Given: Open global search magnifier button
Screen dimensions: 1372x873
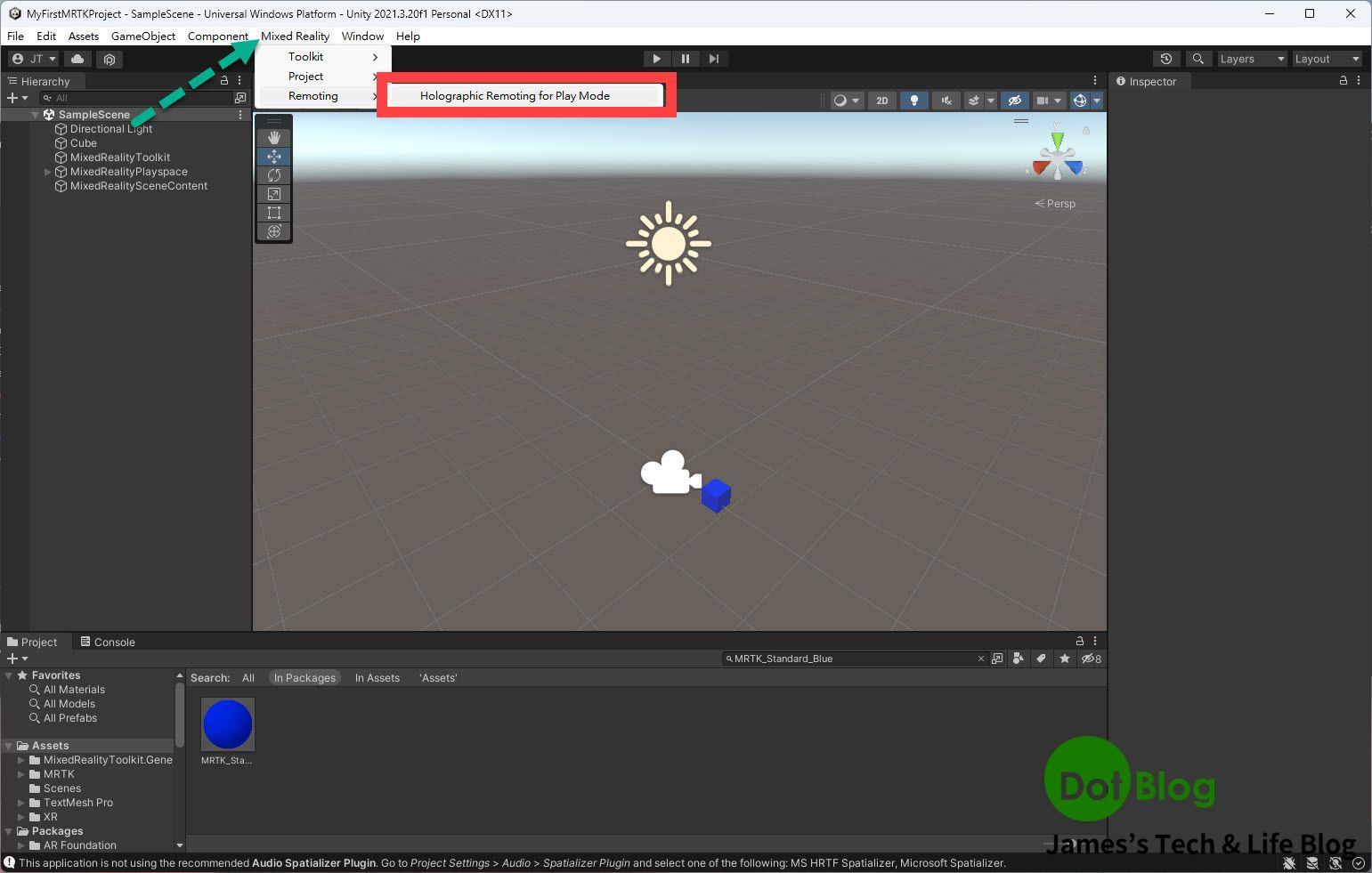Looking at the screenshot, I should tap(1198, 59).
